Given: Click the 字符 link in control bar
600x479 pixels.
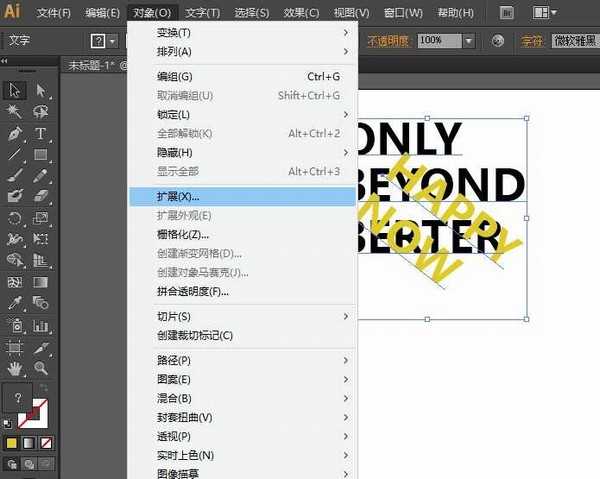Looking at the screenshot, I should [531, 41].
